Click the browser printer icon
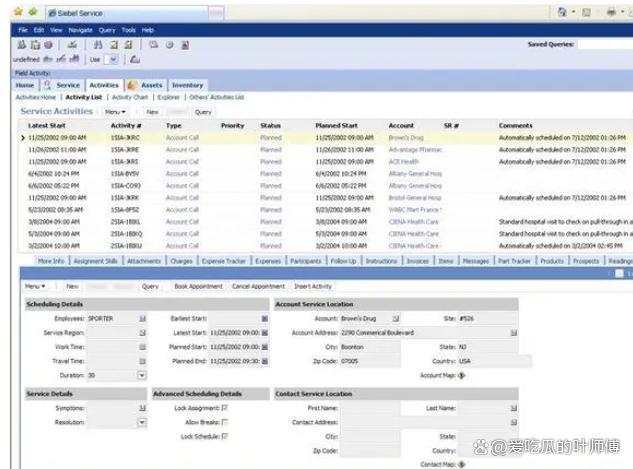Screen dimensions: 633x469 [x=611, y=12]
